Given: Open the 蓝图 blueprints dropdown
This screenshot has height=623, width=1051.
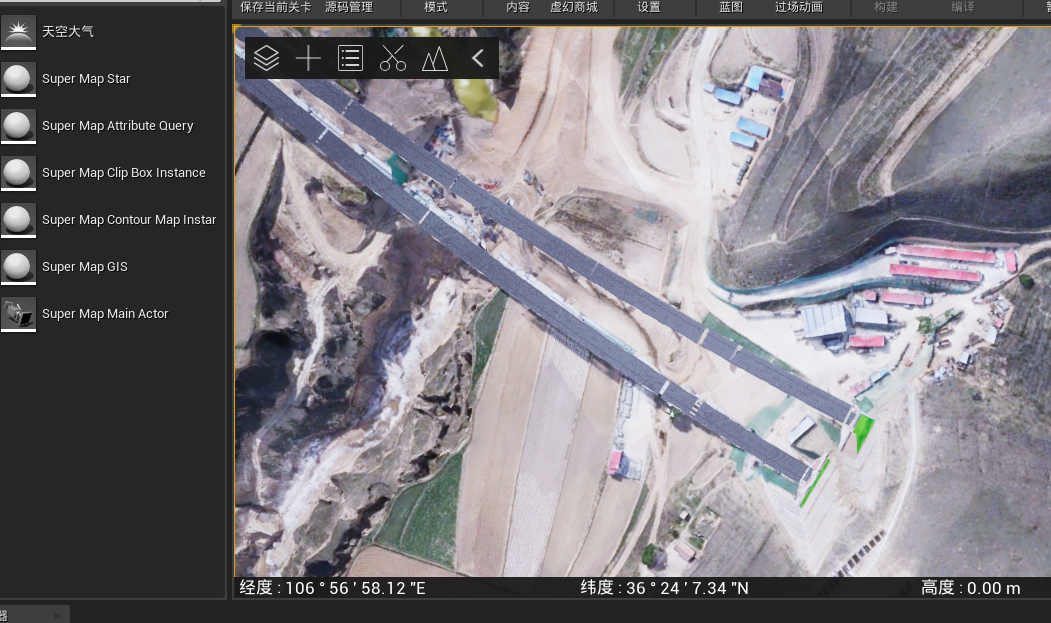Looking at the screenshot, I should (731, 7).
